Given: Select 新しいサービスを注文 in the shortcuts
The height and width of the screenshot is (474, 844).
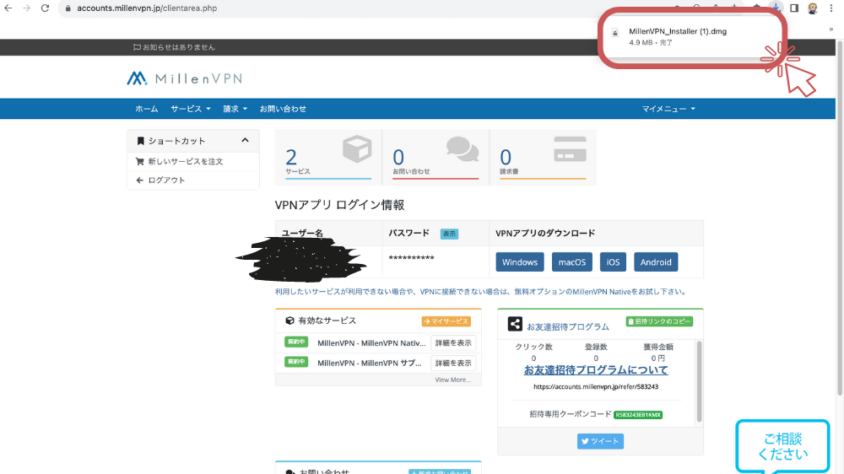Looking at the screenshot, I should [x=185, y=161].
